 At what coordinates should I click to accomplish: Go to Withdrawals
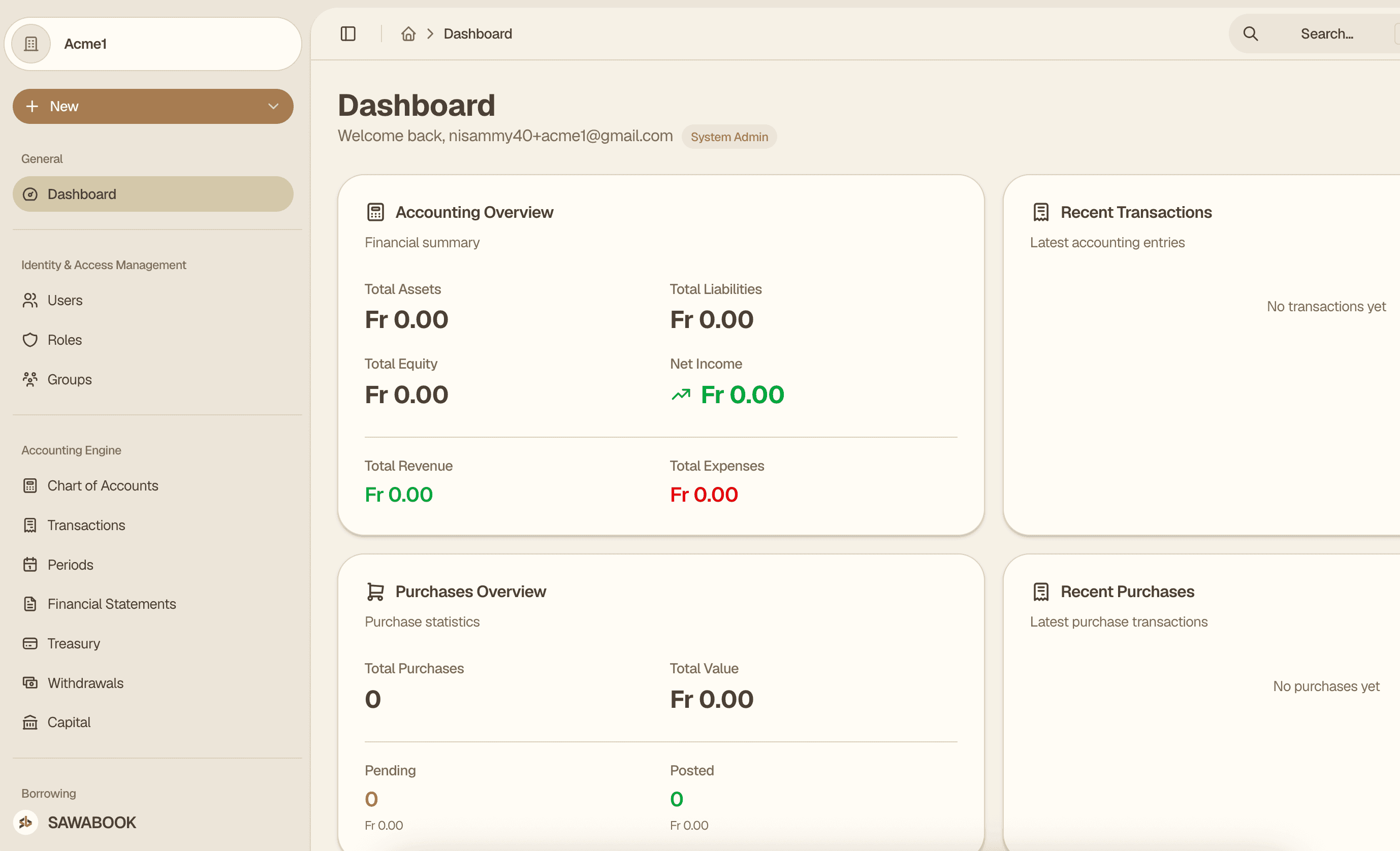coord(153,683)
